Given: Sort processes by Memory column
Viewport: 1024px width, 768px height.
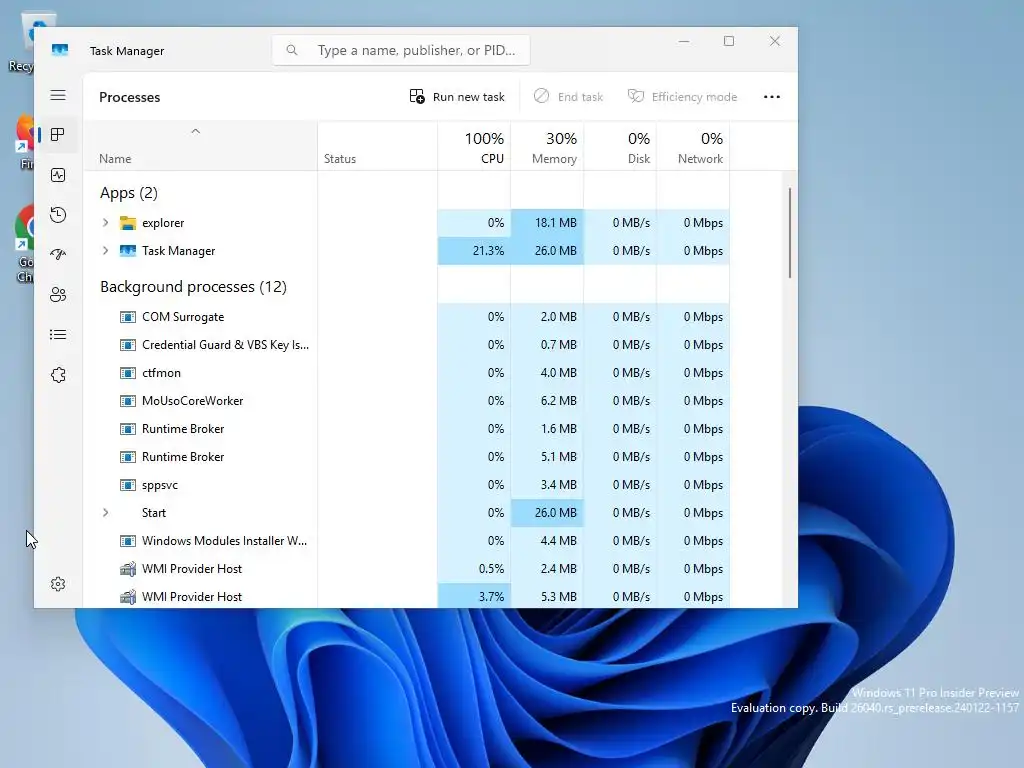Looking at the screenshot, I should 547,146.
